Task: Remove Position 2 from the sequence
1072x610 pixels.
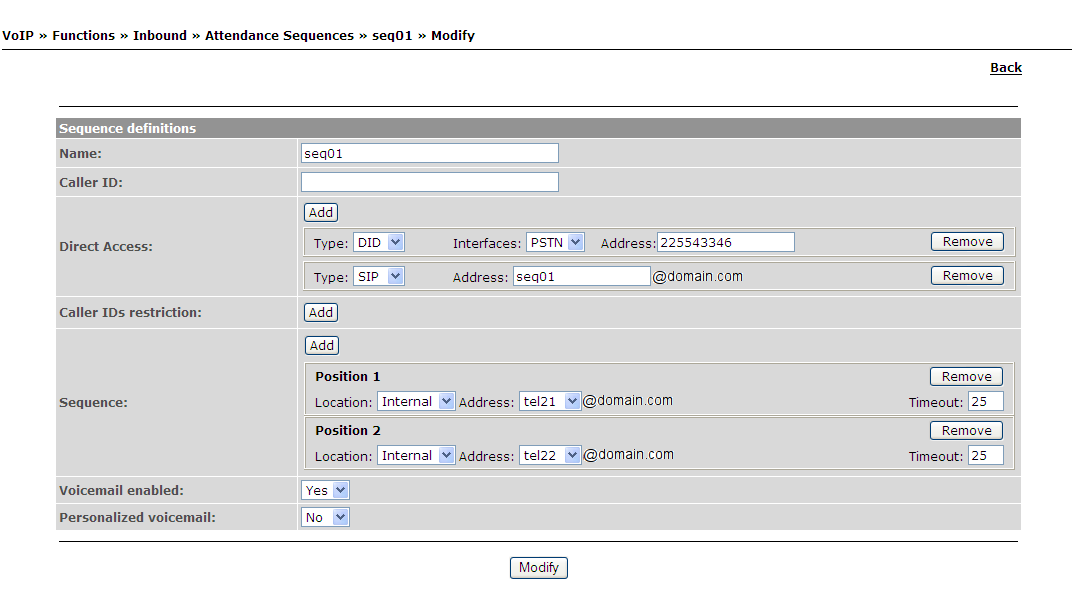Action: pos(966,431)
